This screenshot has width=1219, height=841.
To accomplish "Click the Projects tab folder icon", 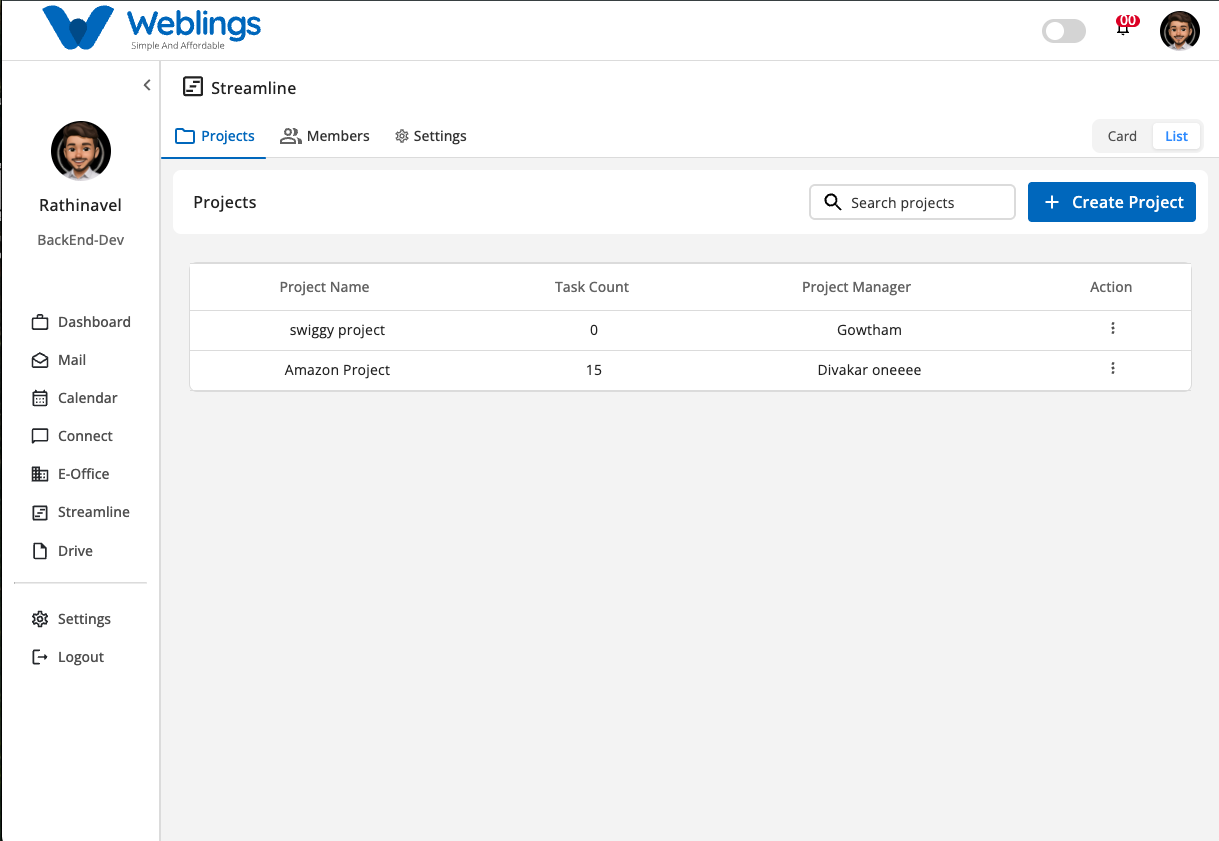I will pos(185,136).
